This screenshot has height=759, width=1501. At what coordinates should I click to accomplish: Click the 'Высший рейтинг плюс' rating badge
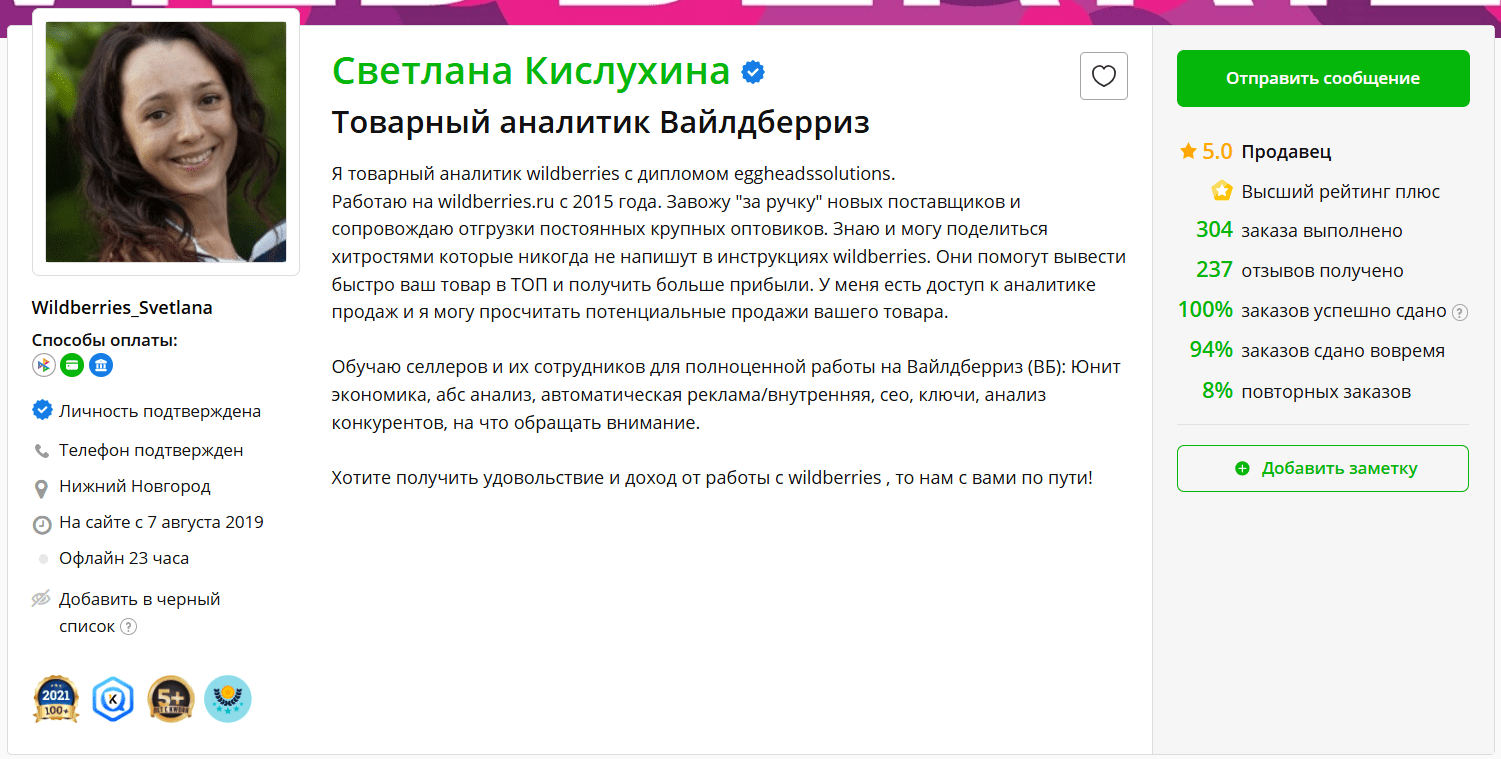(1340, 191)
